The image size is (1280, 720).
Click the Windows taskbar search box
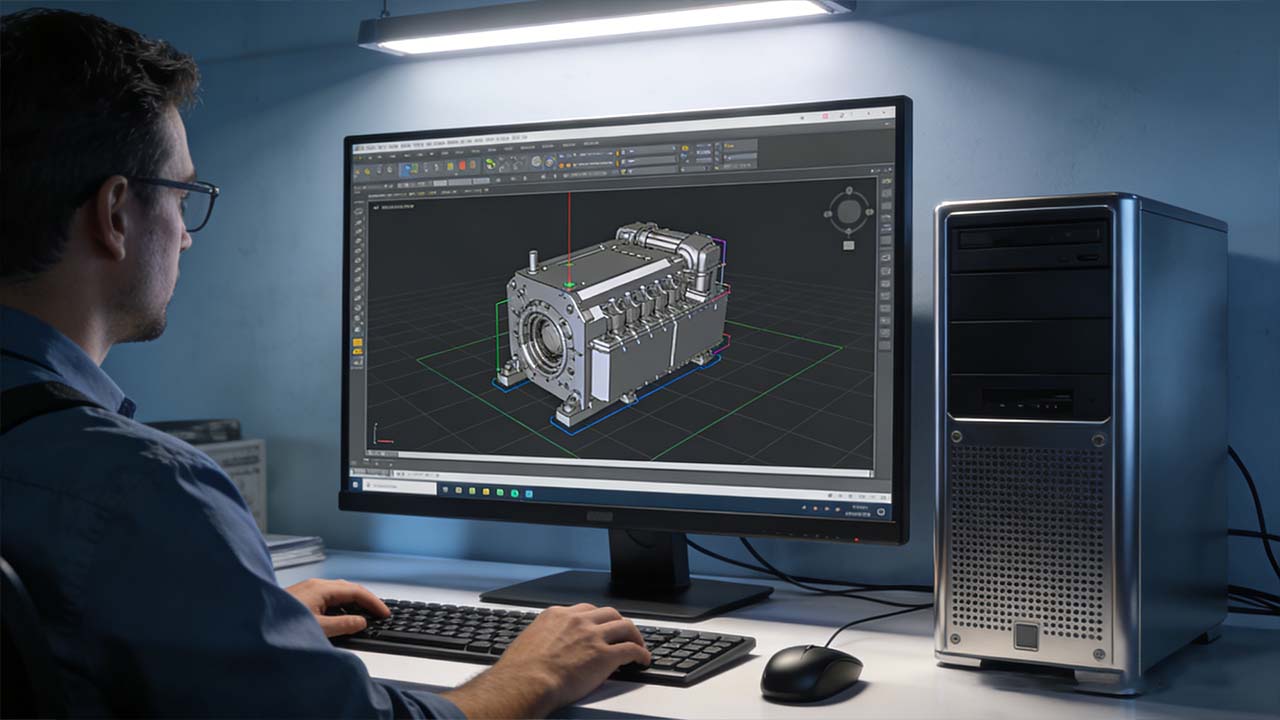(x=398, y=487)
